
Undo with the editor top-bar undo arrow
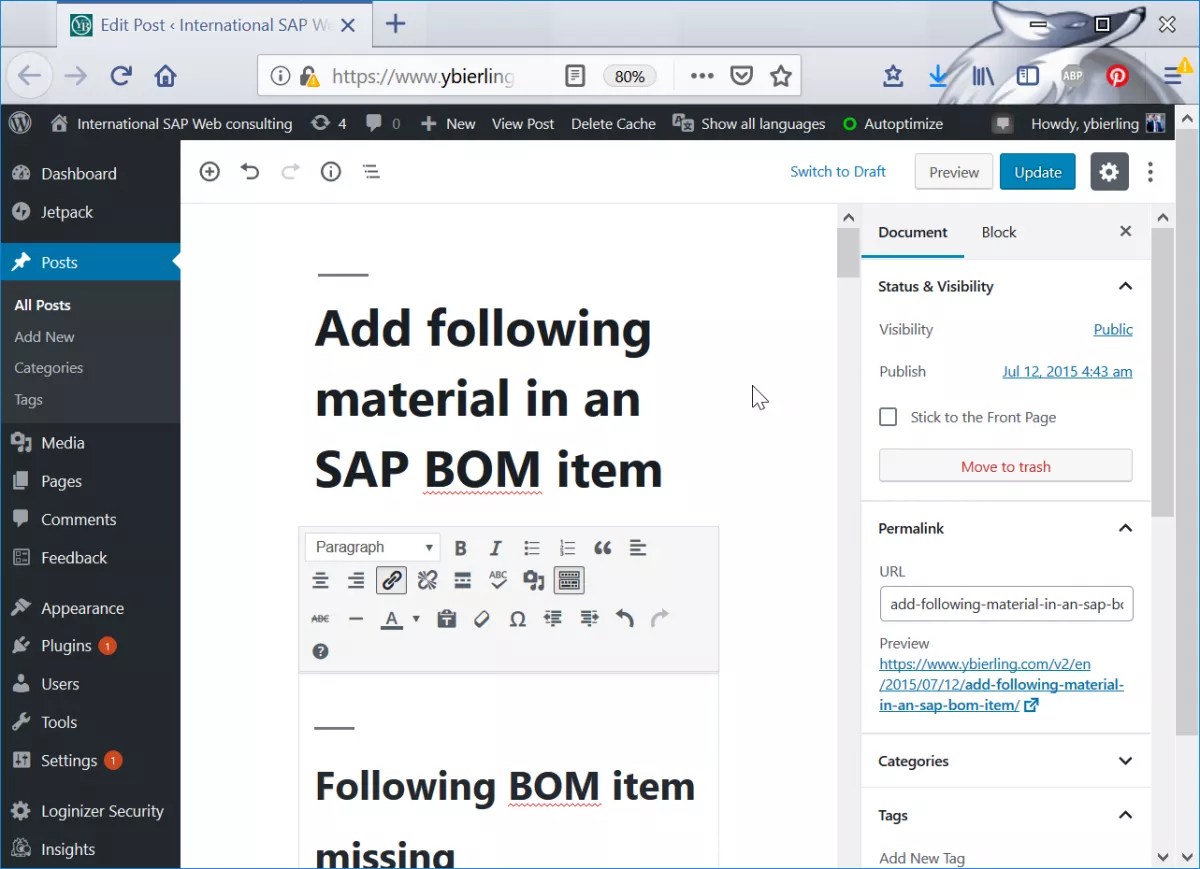click(250, 172)
